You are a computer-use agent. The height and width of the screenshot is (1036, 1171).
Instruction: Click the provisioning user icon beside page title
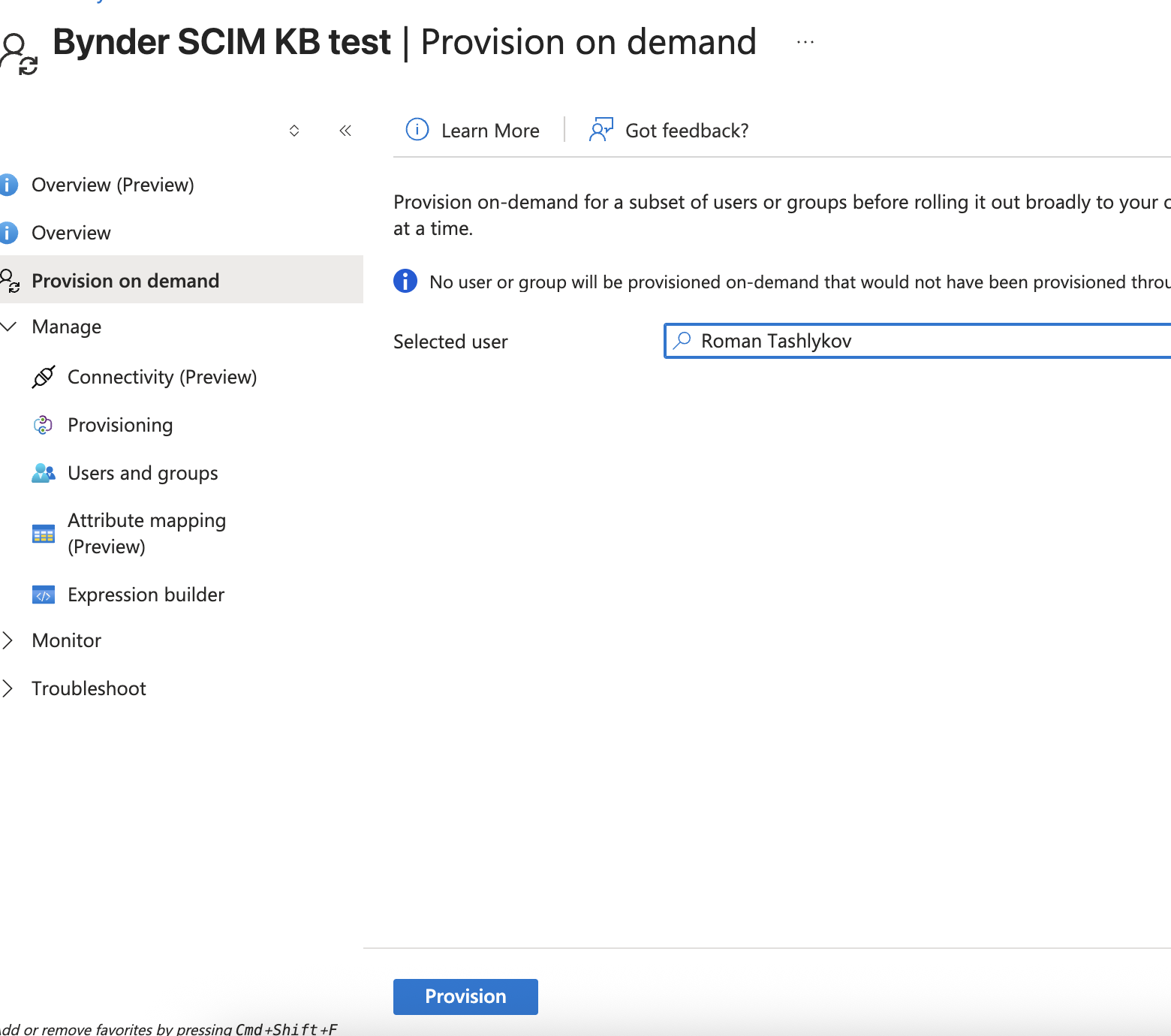[x=19, y=53]
